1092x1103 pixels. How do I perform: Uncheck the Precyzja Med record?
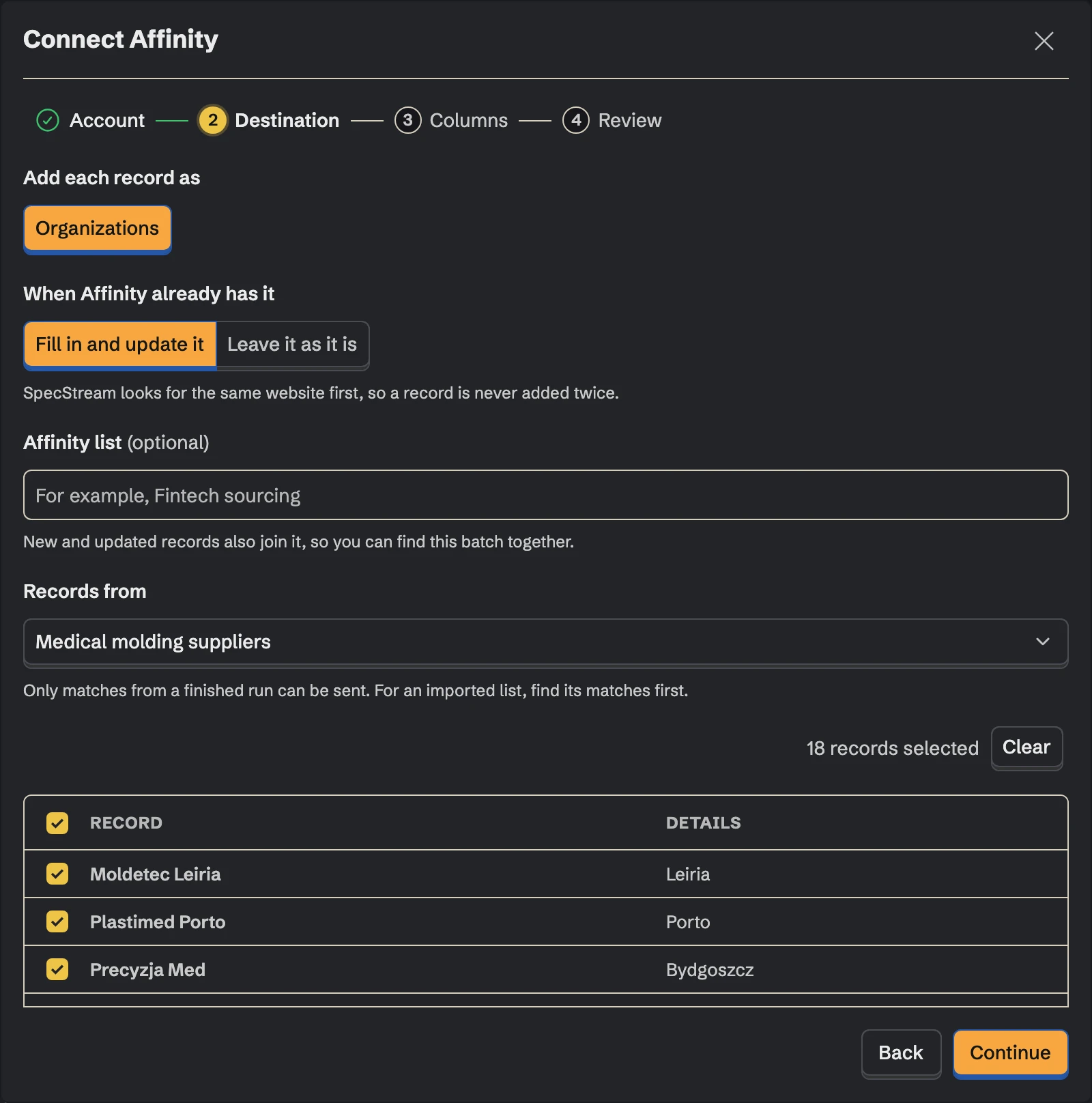coord(57,969)
